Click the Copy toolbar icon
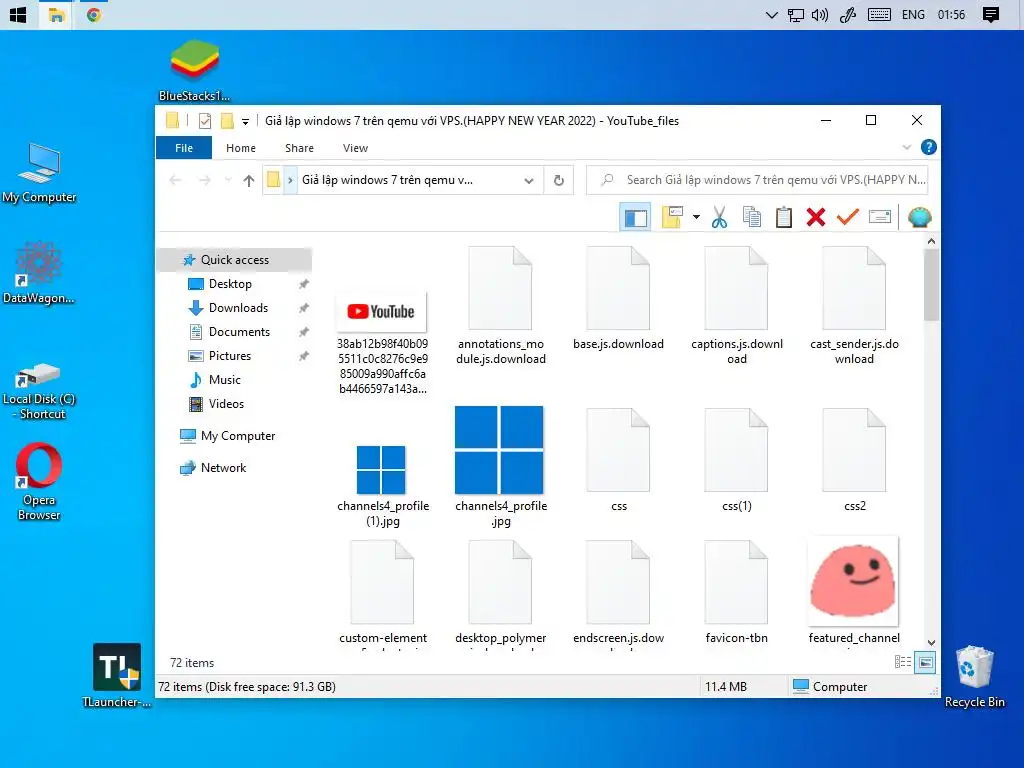 (x=752, y=217)
